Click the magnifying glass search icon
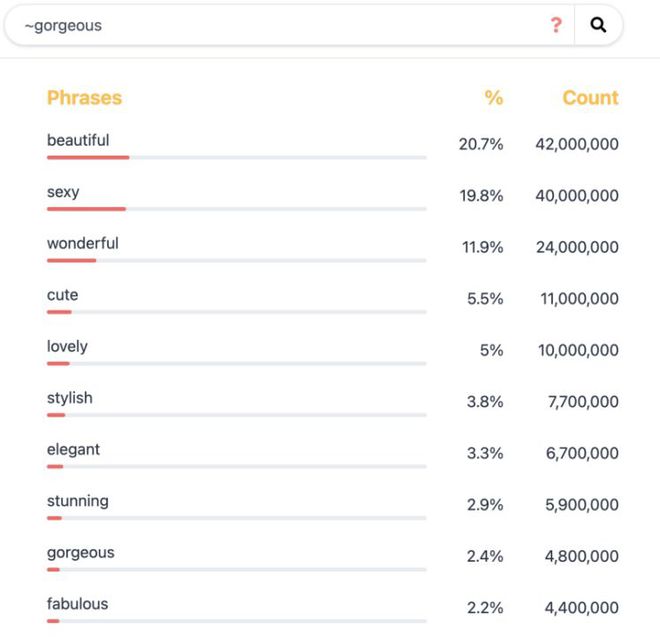Screen dimensions: 660x637 598,25
